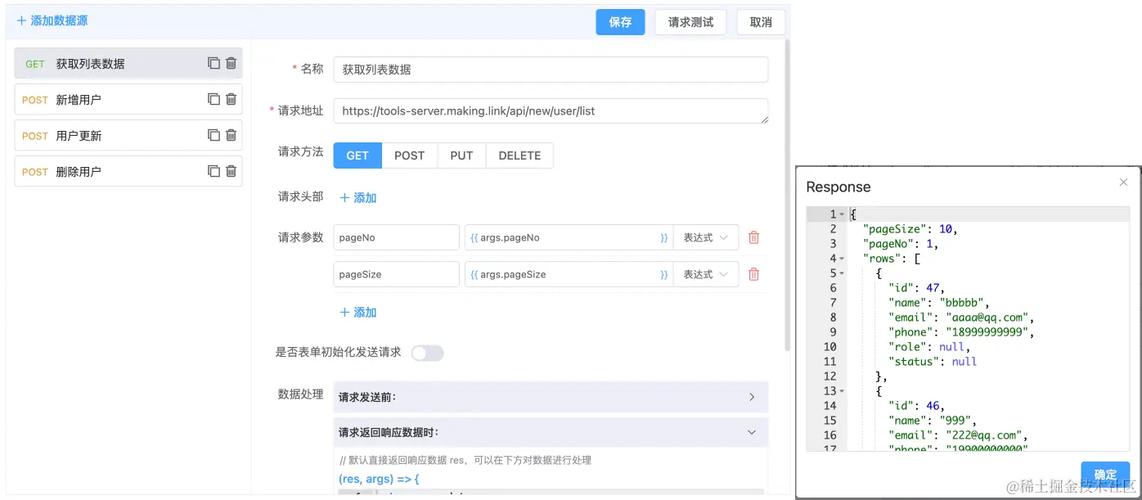This screenshot has width=1142, height=500.
Task: Select 获取列表数据 in data source list
Action: click(x=128, y=63)
